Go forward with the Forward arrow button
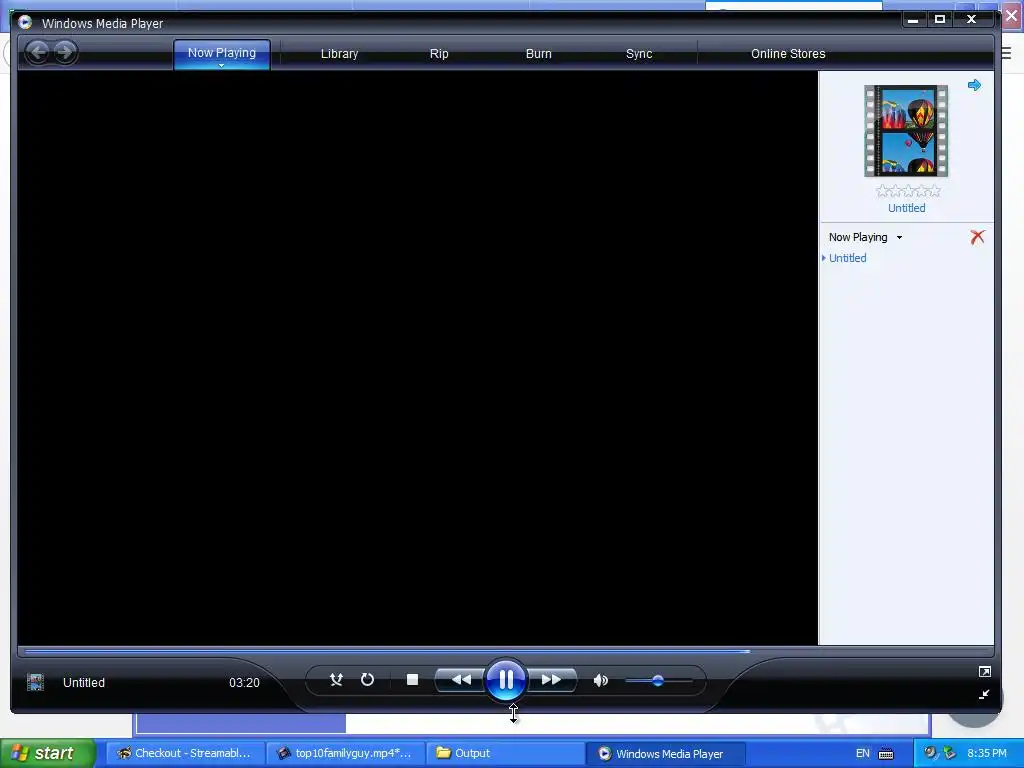This screenshot has width=1024, height=768. click(65, 52)
